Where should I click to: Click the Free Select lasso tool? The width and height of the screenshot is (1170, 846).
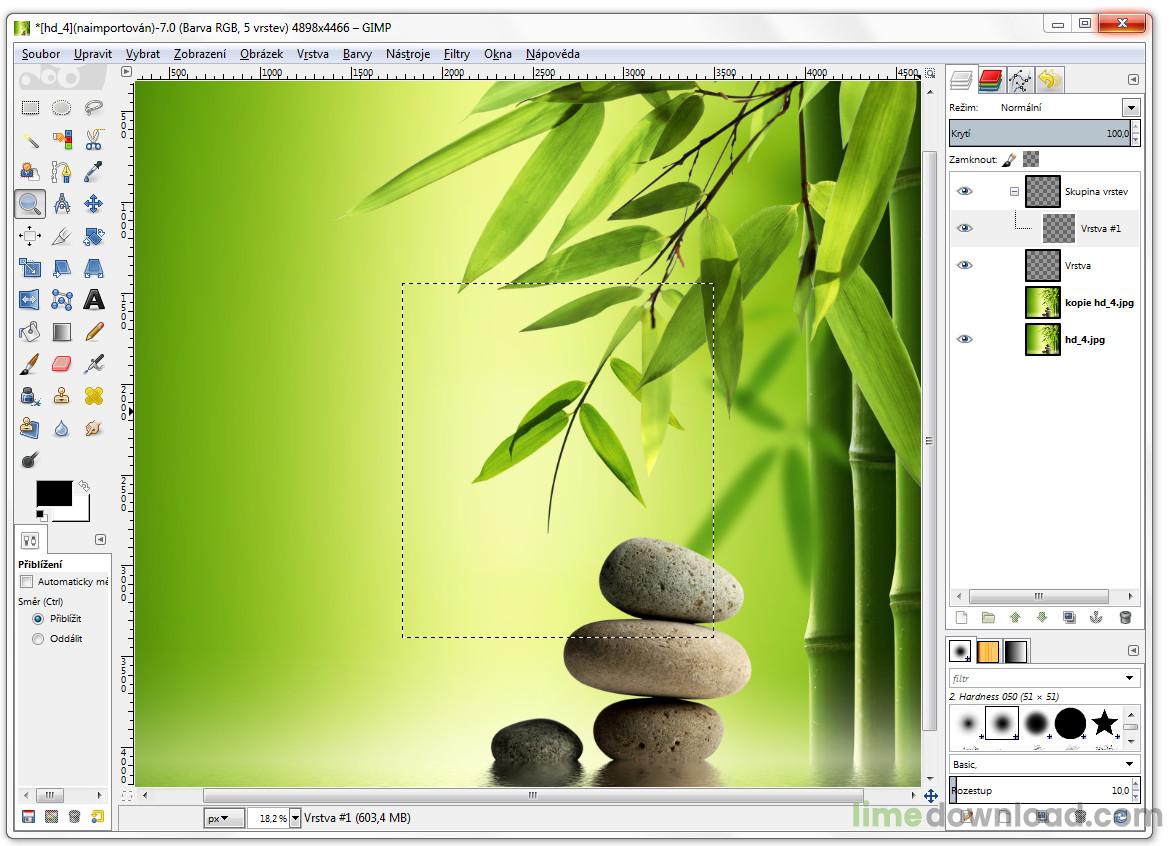click(94, 108)
